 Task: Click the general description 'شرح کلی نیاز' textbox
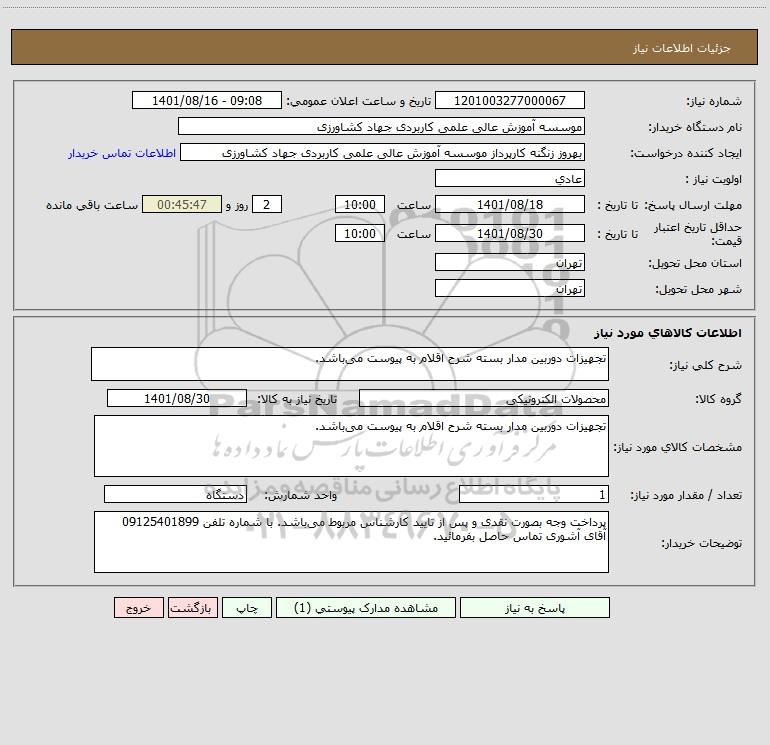(x=350, y=364)
